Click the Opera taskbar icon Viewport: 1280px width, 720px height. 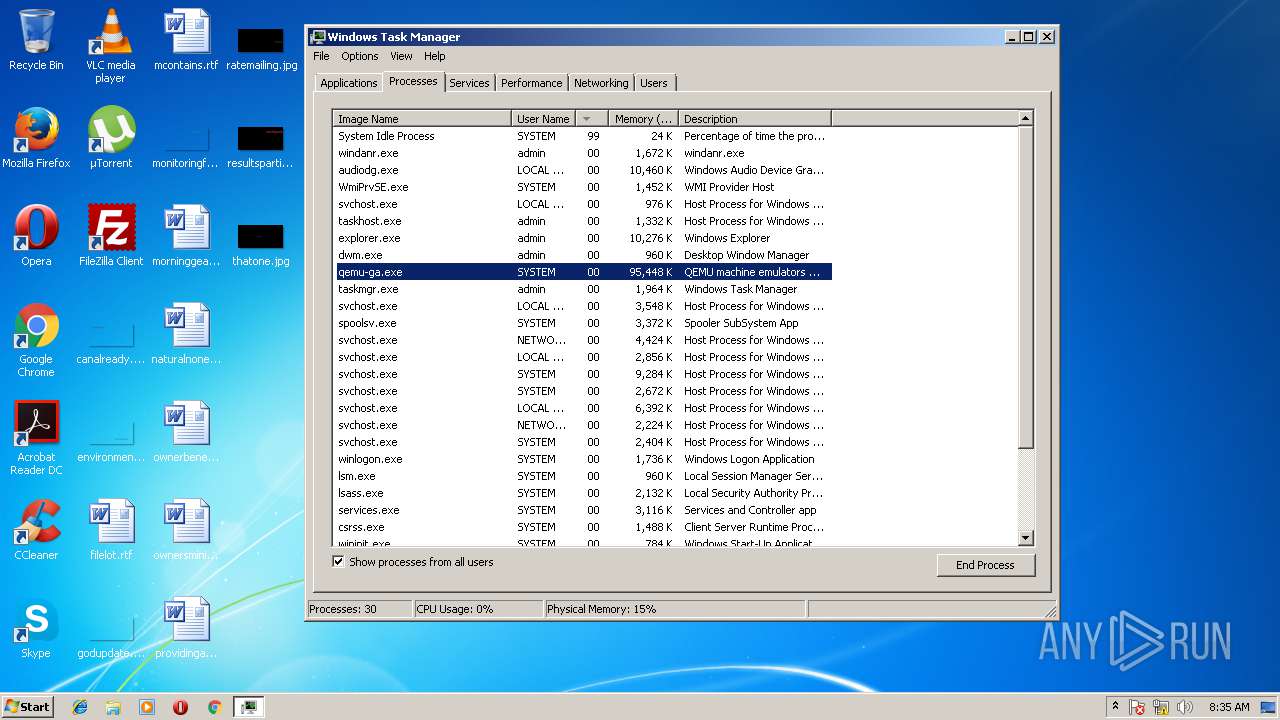point(180,707)
